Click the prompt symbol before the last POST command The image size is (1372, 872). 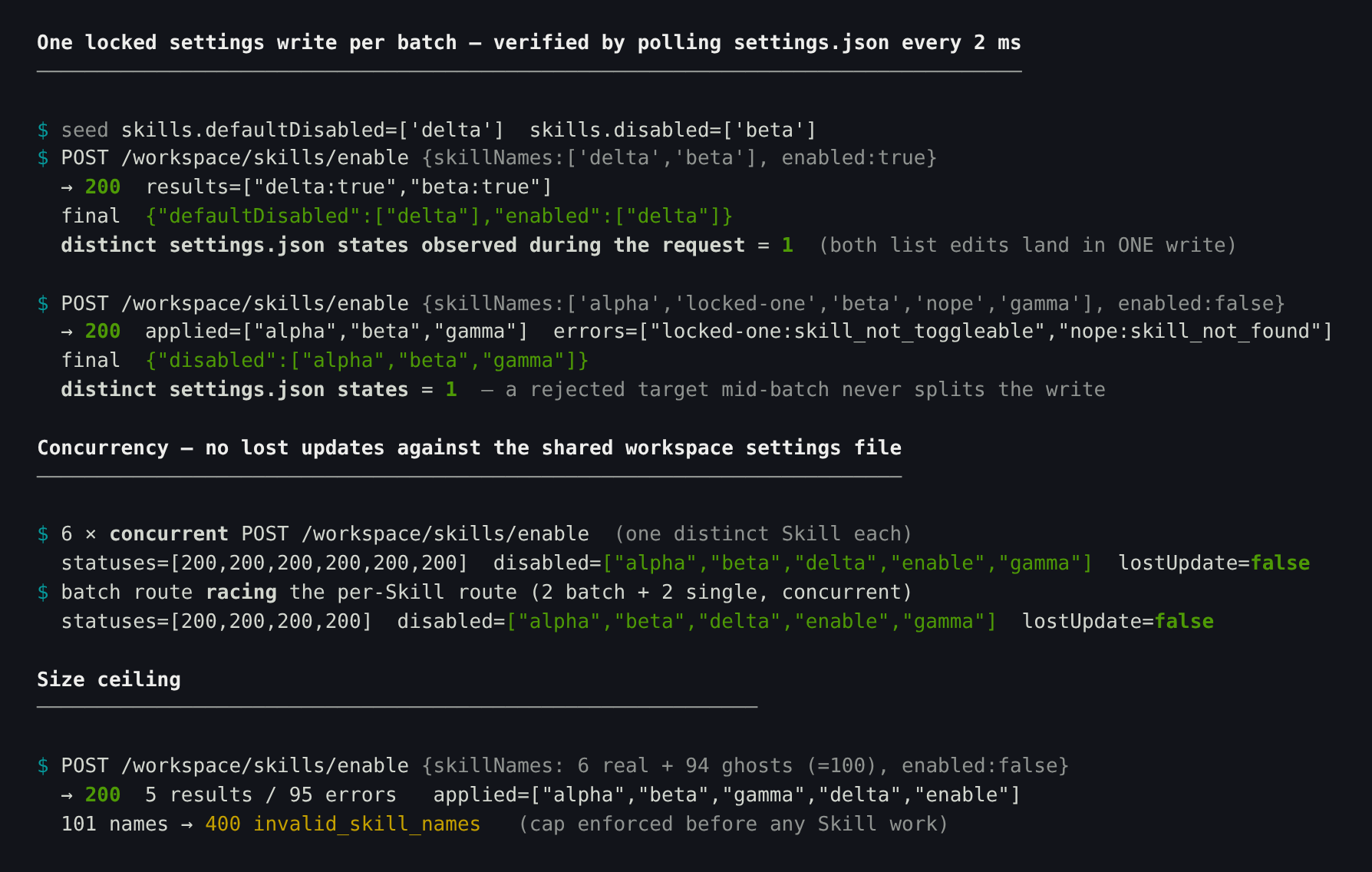tap(43, 765)
